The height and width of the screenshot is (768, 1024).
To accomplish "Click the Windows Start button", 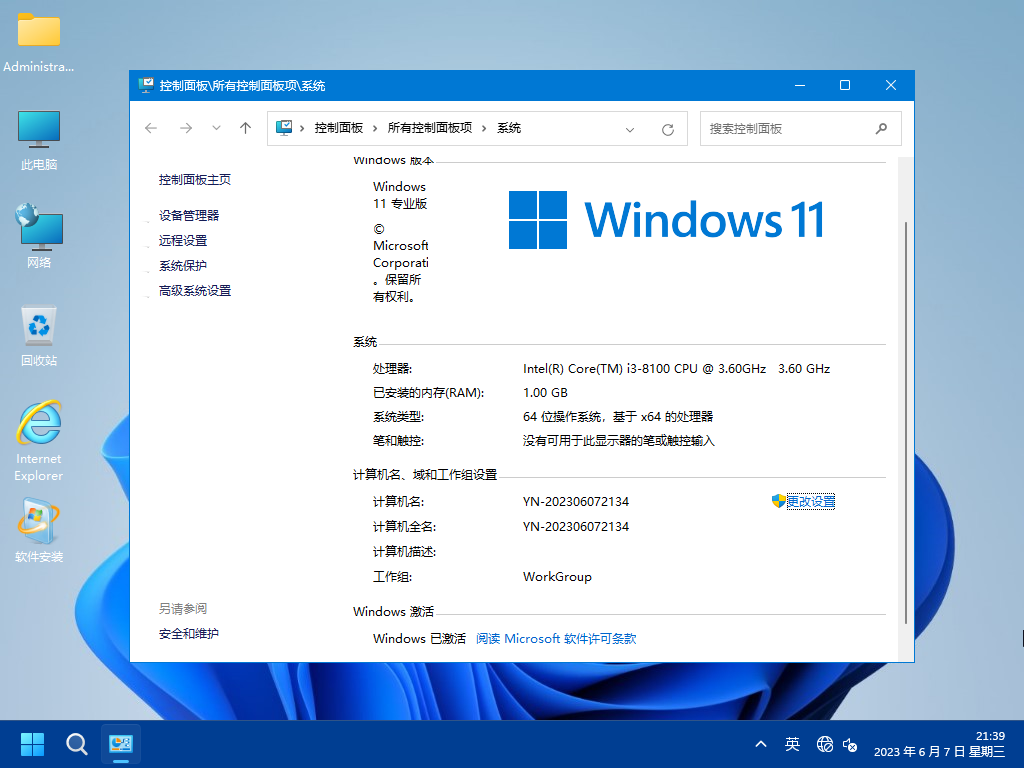I will coord(32,744).
